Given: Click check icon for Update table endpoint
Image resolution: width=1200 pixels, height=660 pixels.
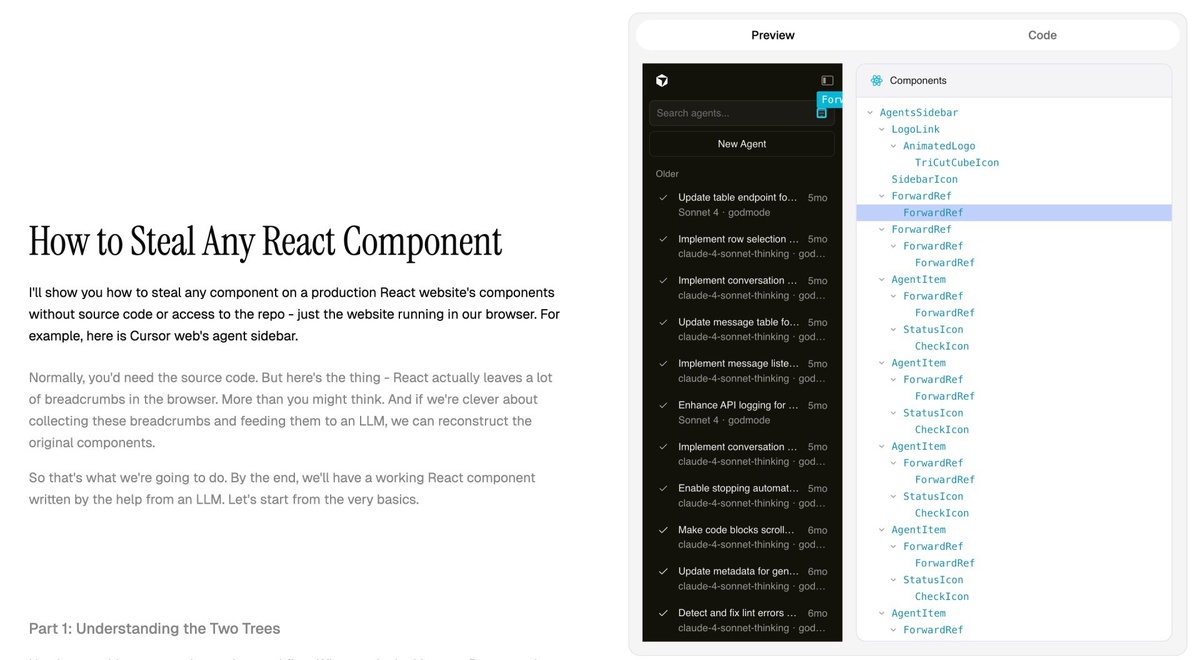Looking at the screenshot, I should coord(663,198).
